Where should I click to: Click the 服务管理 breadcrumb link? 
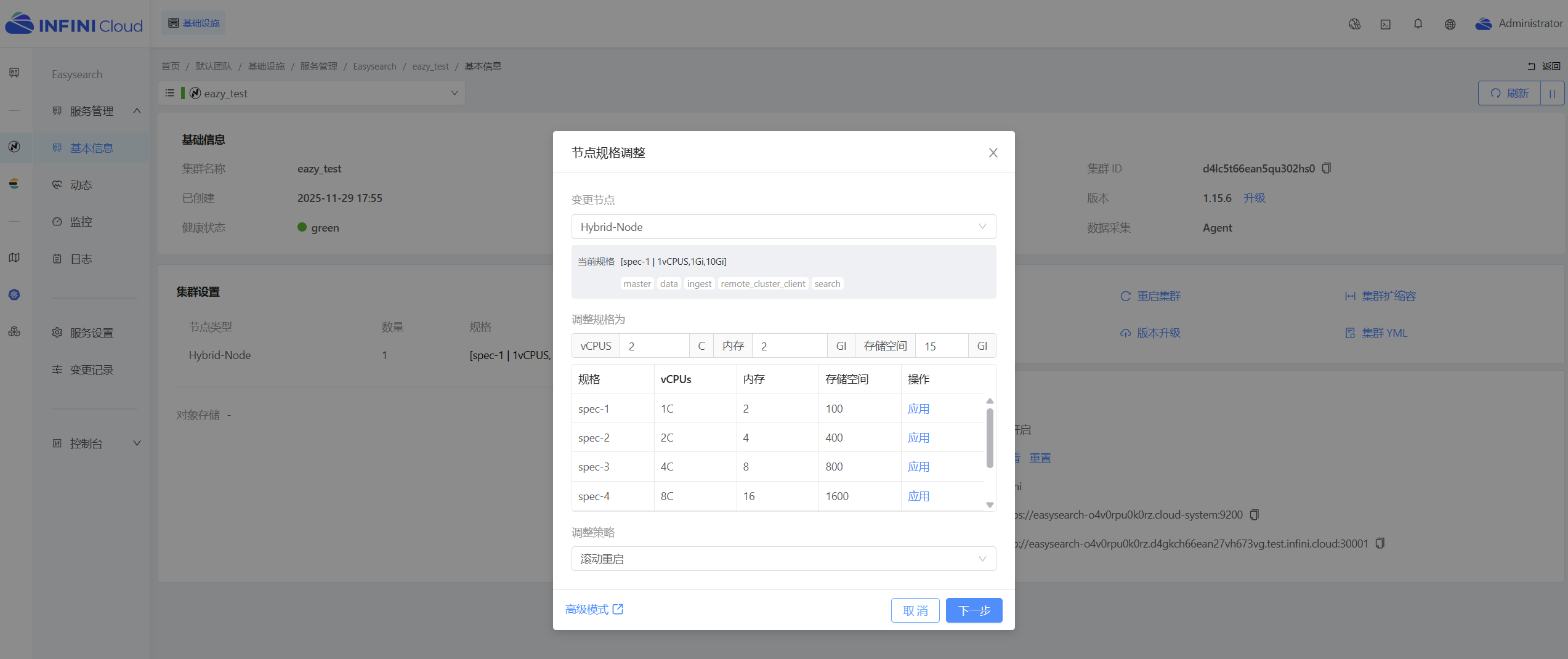(x=319, y=67)
